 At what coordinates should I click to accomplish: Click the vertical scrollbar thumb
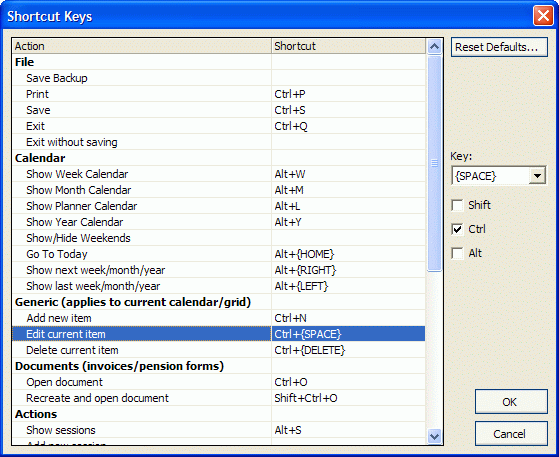click(x=434, y=163)
